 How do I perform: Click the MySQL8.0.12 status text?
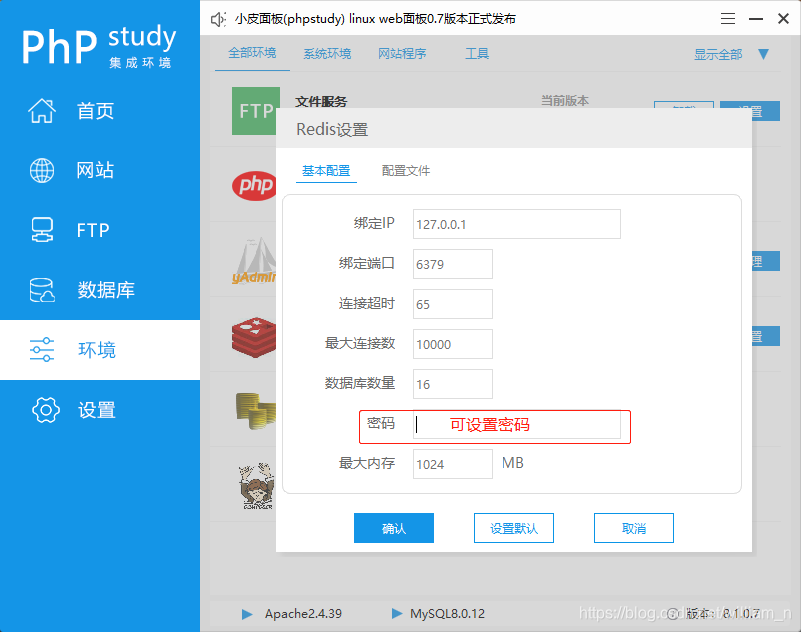pyautogui.click(x=447, y=614)
